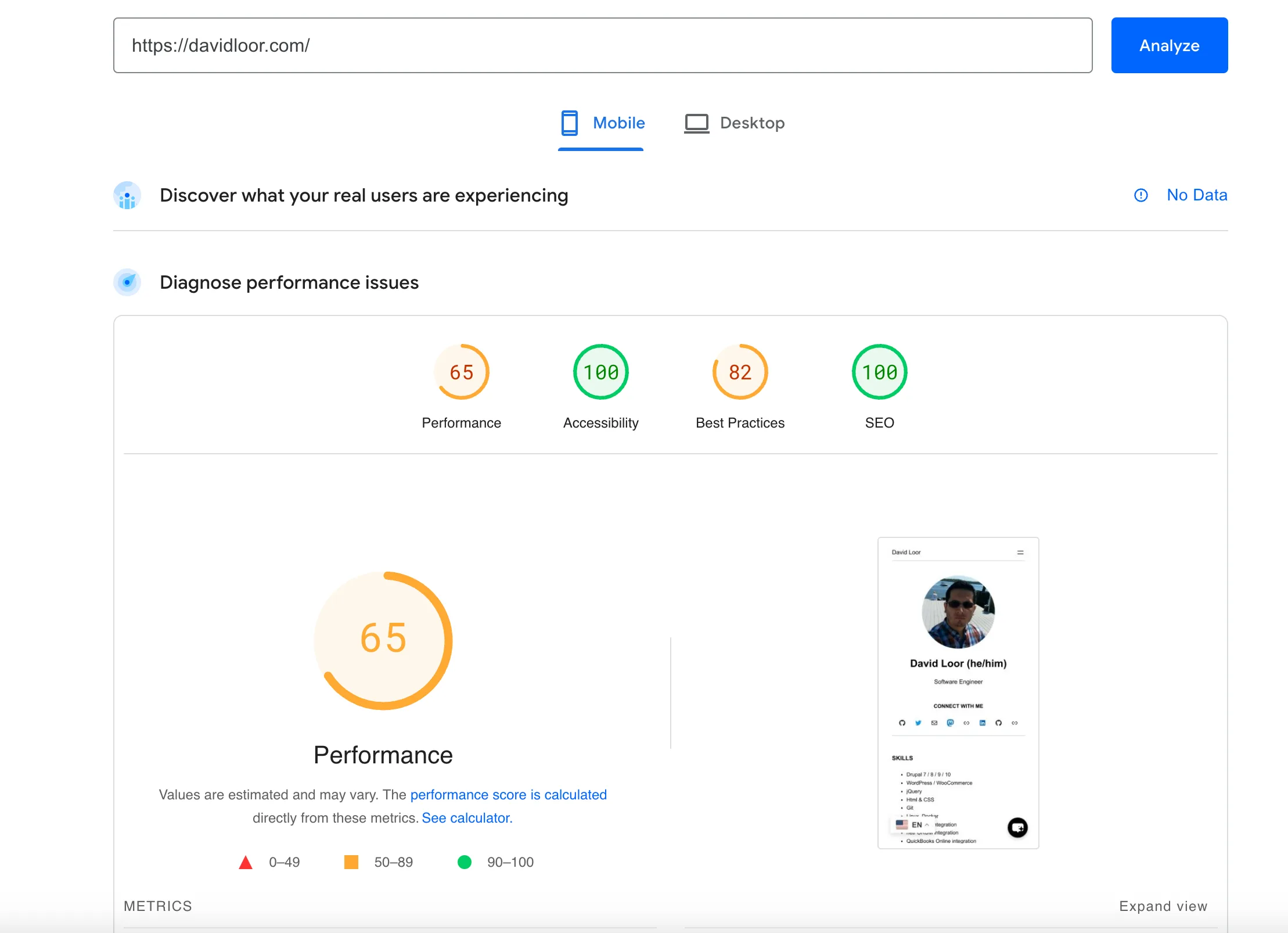Click the profile photo in screenshot
The height and width of the screenshot is (933, 1288).
click(958, 612)
